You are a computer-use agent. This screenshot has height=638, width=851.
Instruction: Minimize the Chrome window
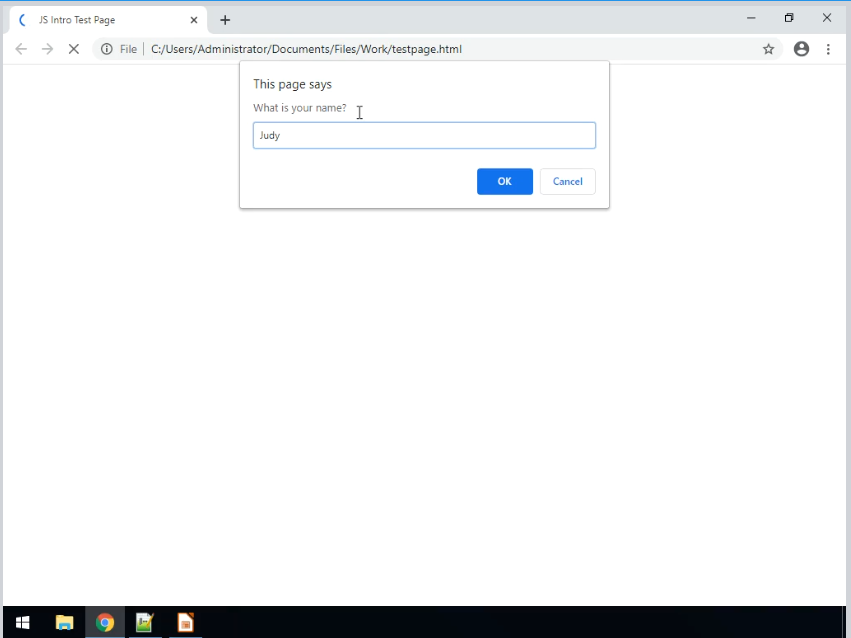[751, 18]
